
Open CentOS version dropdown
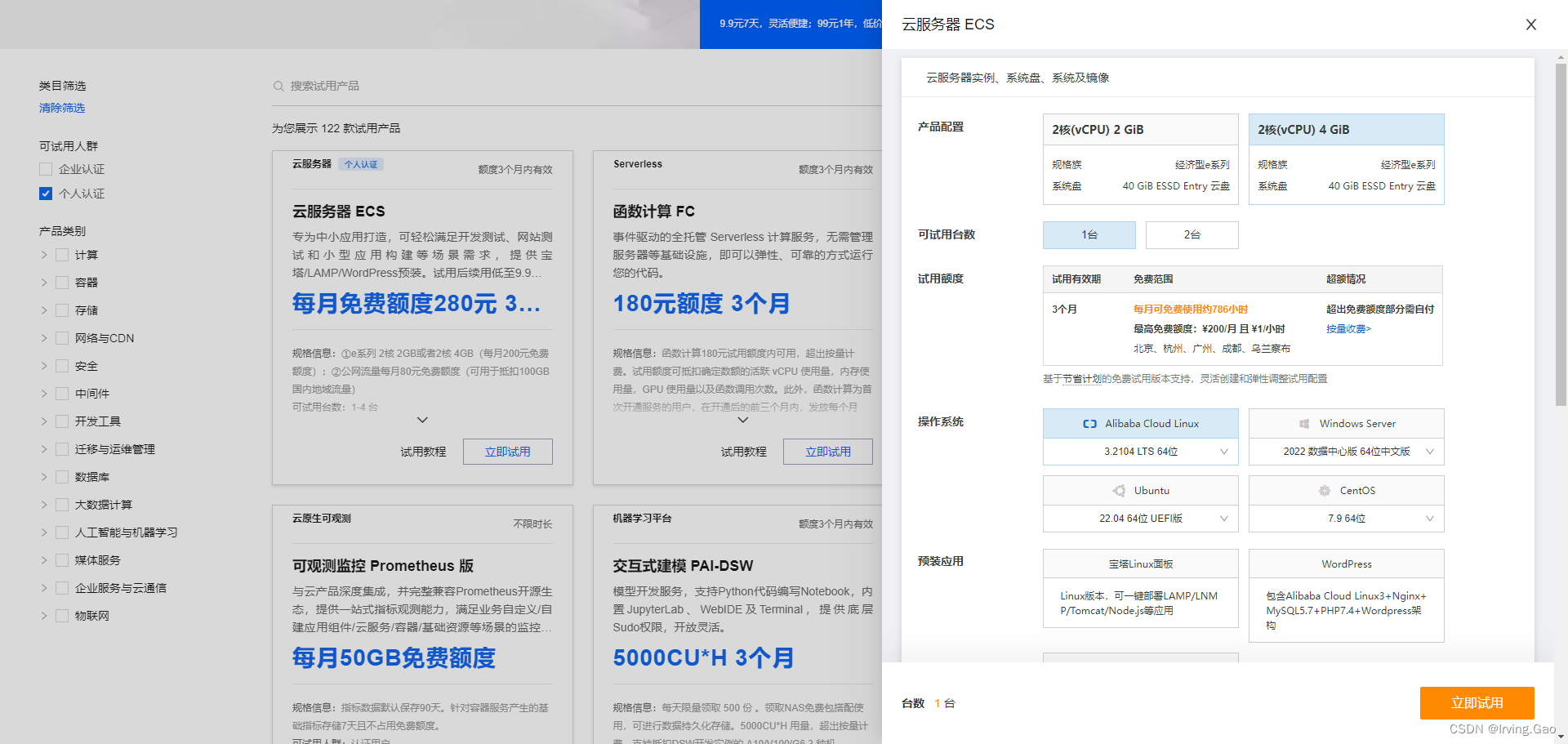pyautogui.click(x=1347, y=519)
